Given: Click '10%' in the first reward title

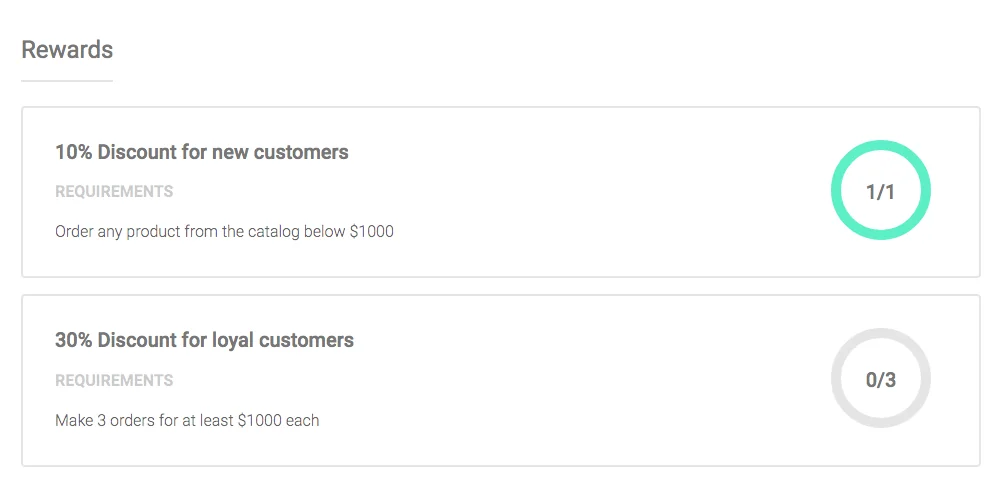Looking at the screenshot, I should [x=73, y=153].
